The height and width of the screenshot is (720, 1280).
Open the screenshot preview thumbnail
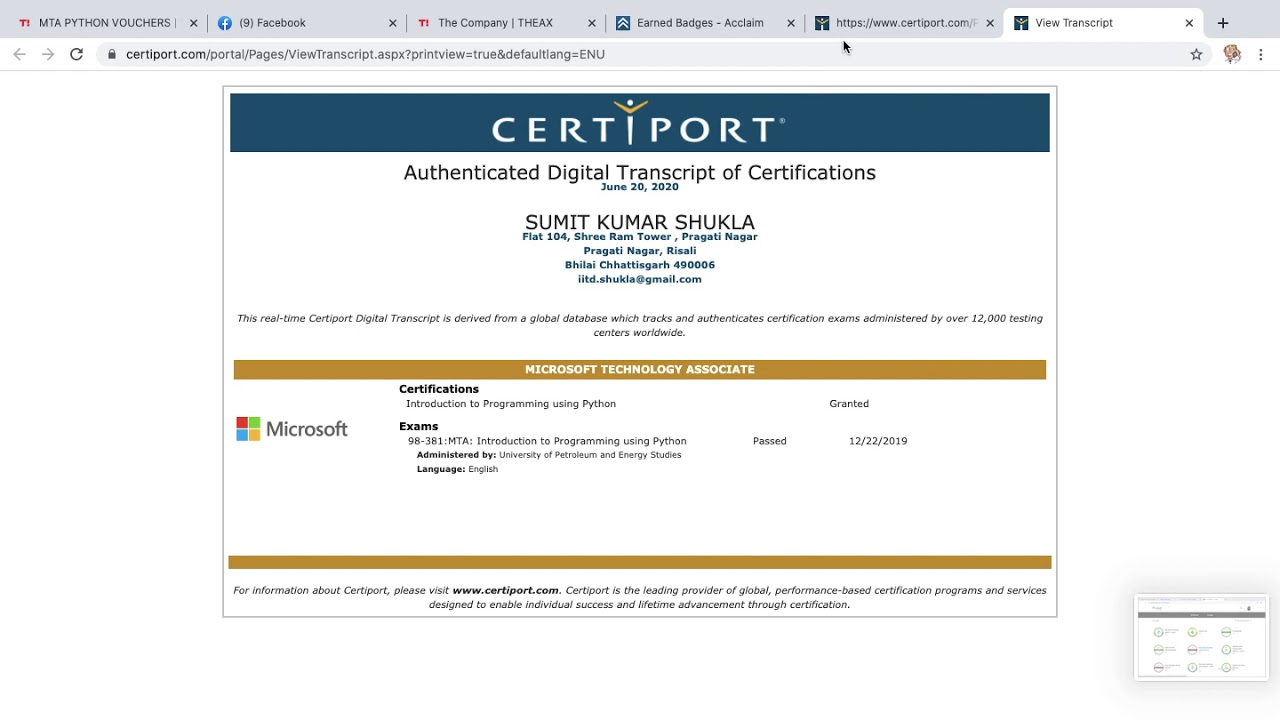tap(1201, 638)
